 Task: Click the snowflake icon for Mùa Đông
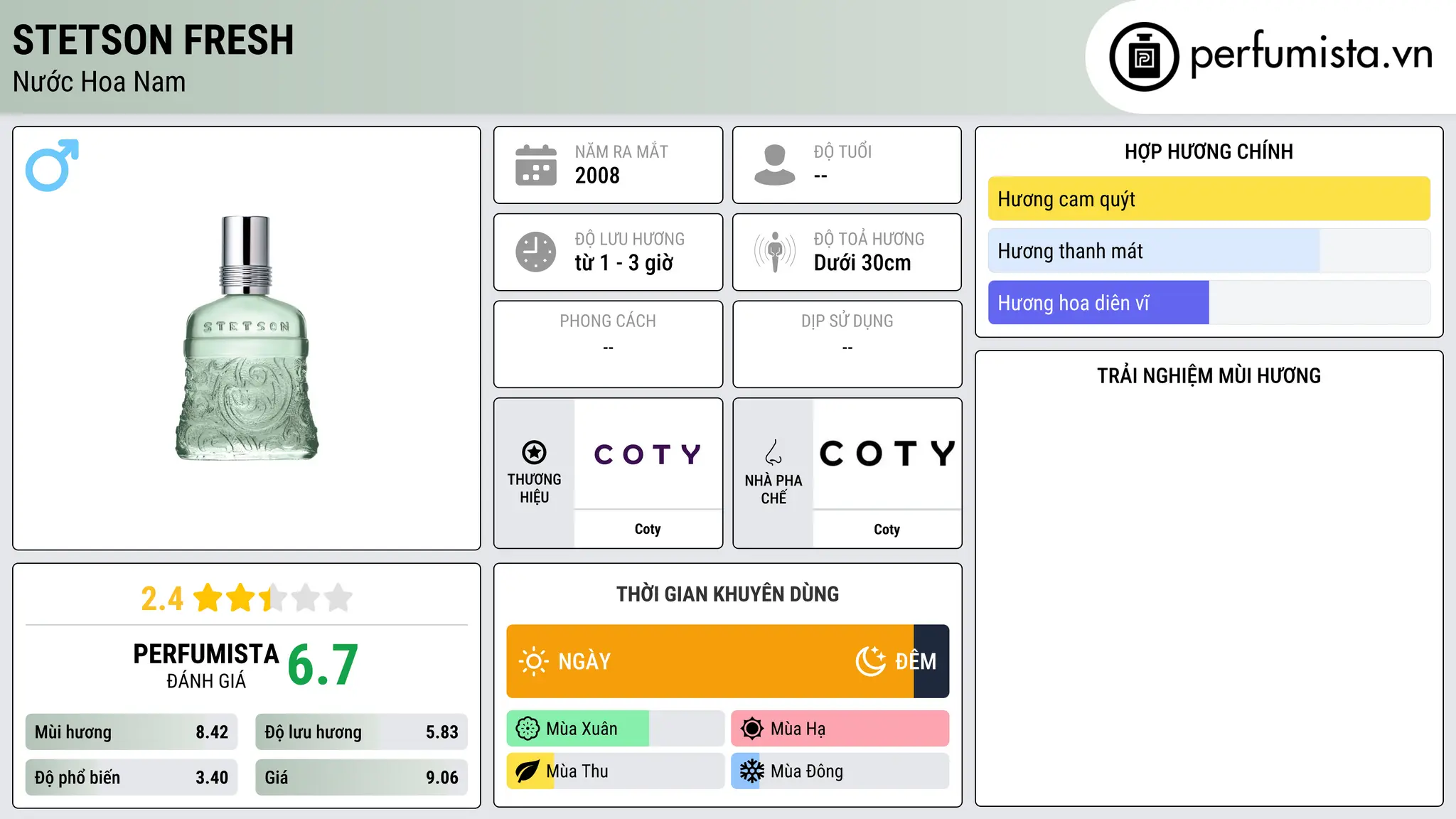coord(752,771)
